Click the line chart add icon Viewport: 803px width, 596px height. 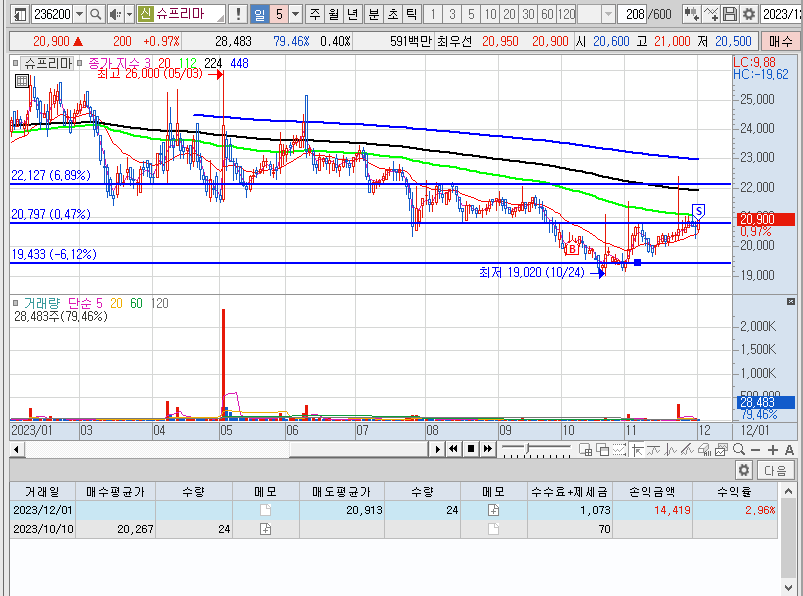711,14
